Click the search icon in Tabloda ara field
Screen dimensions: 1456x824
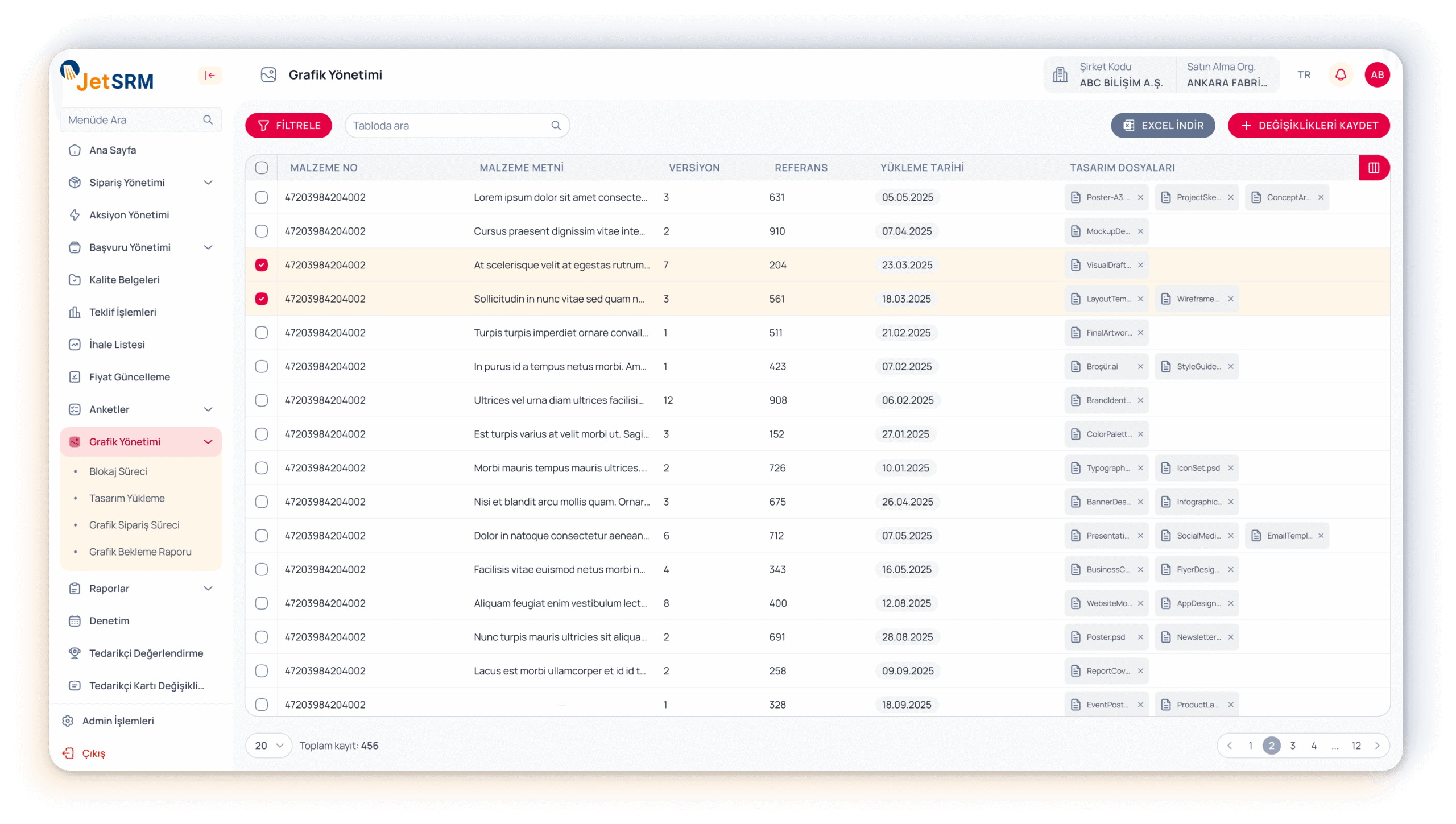tap(556, 126)
